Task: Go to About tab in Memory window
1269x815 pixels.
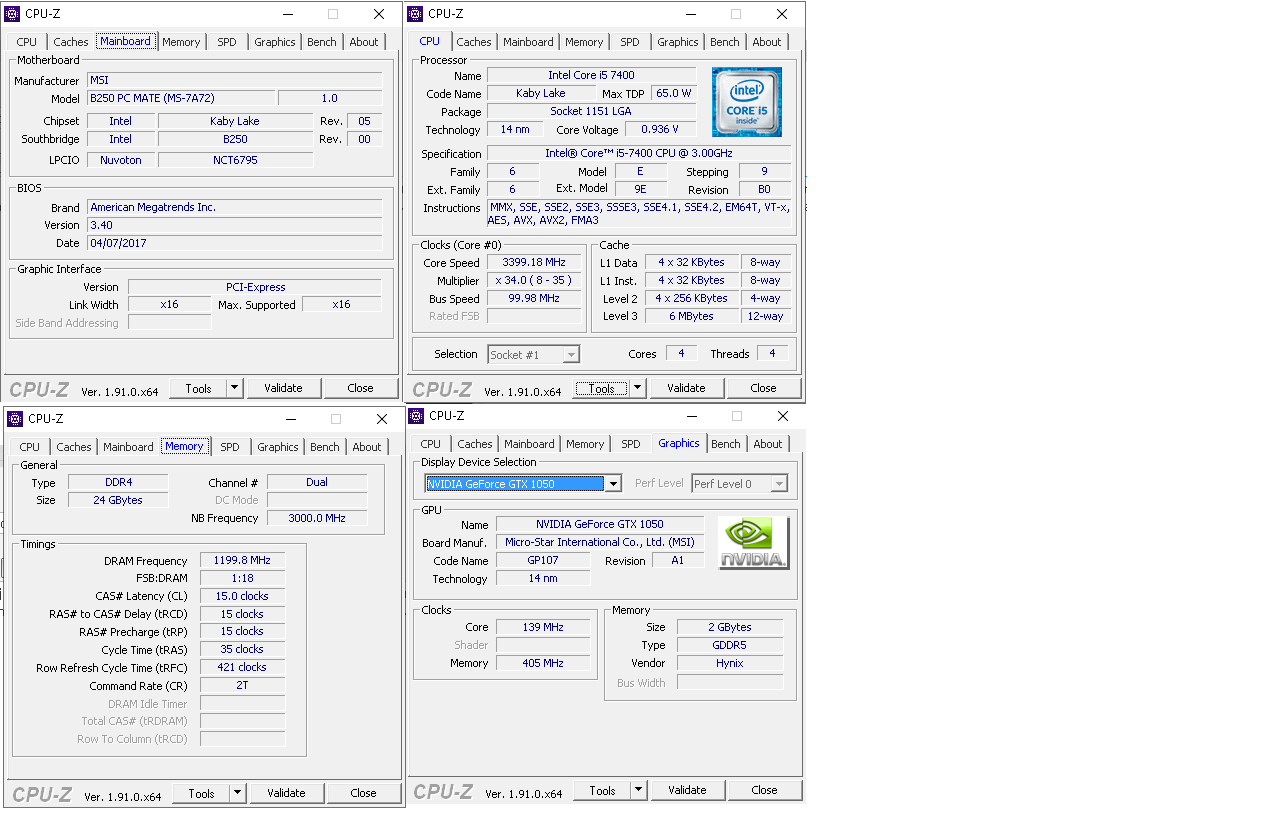Action: click(x=367, y=447)
